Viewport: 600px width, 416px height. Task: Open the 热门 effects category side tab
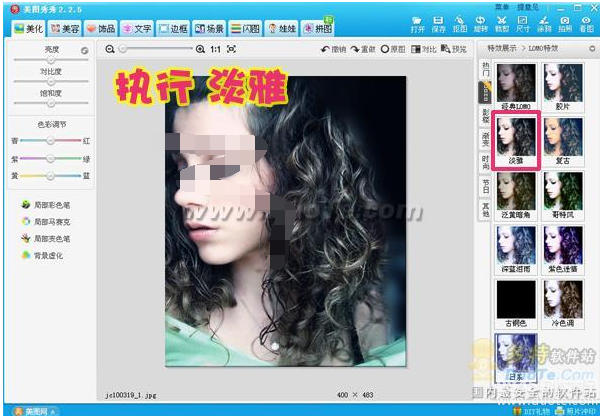(x=486, y=70)
